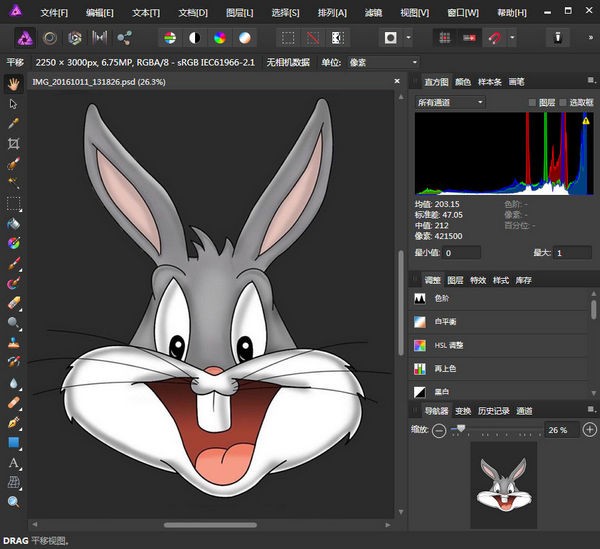Apply auto white balance from top toolbar

tap(245, 38)
